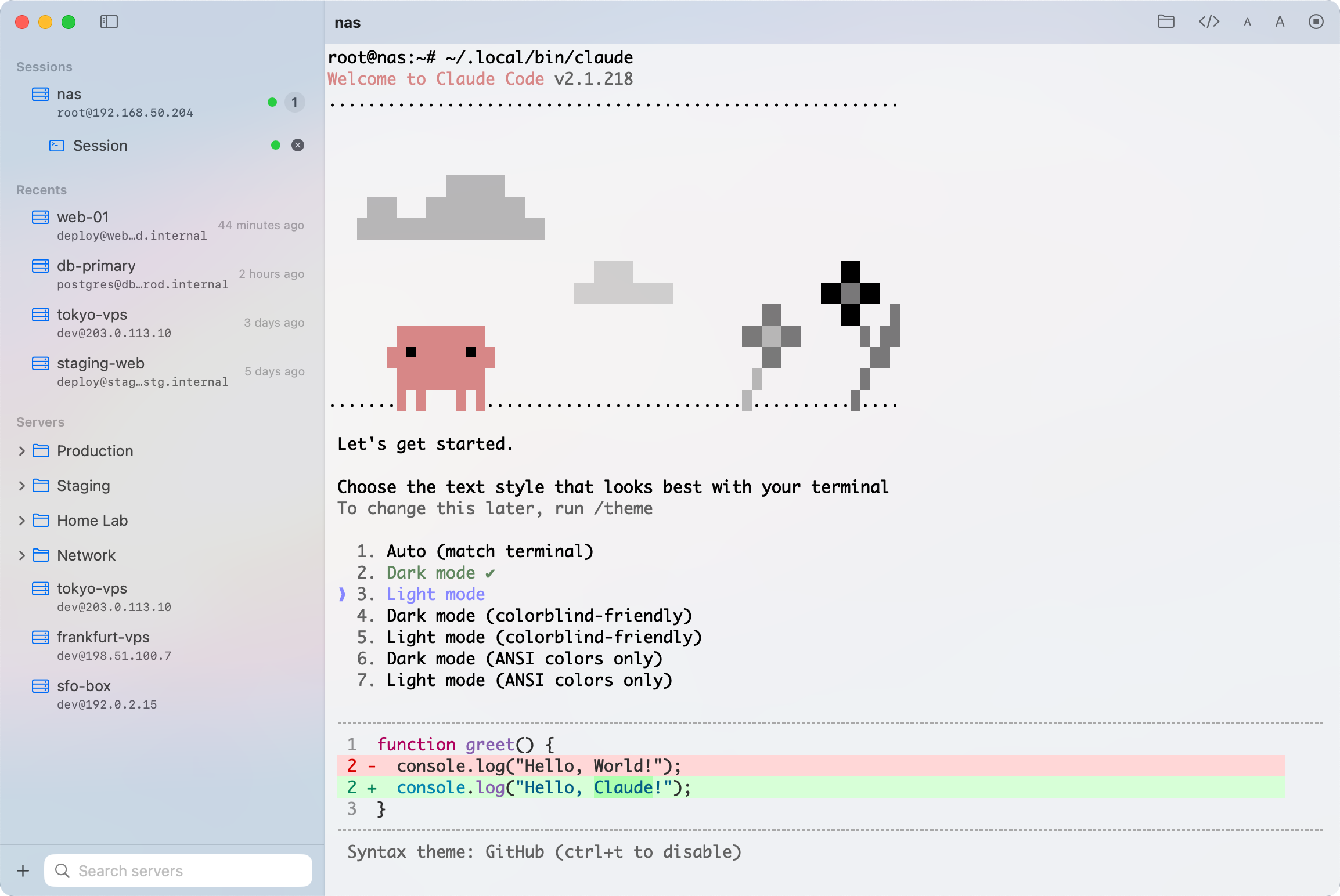Increase font size with large A
Viewport: 1340px width, 896px height.
[x=1280, y=22]
